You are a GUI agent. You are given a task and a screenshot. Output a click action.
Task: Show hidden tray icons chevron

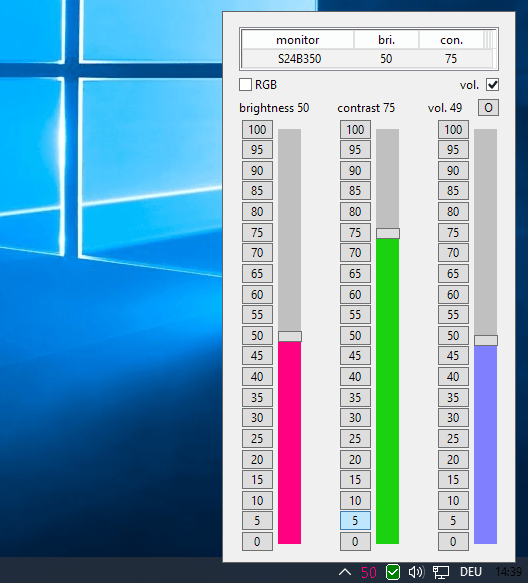345,572
